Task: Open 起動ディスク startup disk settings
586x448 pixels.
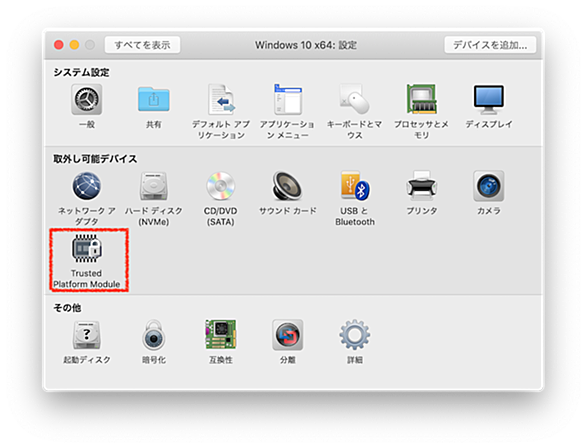Action: [x=87, y=335]
